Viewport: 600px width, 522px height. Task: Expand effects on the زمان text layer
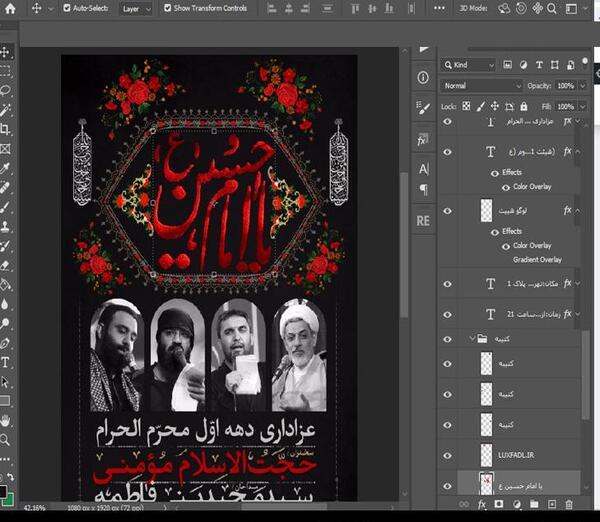[578, 314]
